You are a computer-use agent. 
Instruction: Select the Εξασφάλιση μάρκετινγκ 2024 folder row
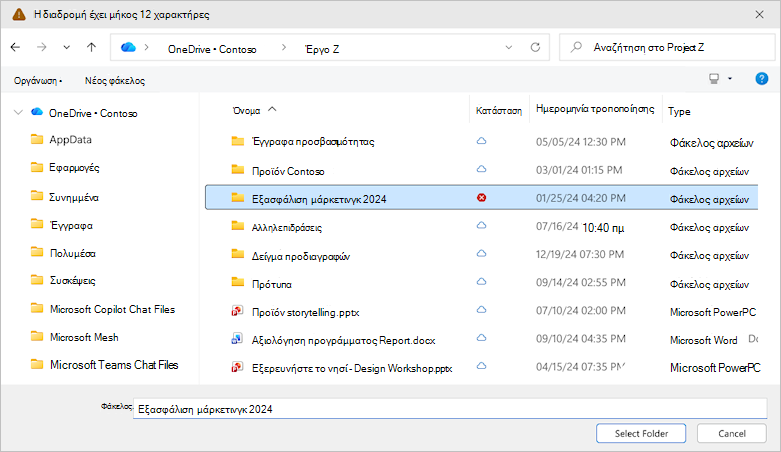[x=482, y=198]
